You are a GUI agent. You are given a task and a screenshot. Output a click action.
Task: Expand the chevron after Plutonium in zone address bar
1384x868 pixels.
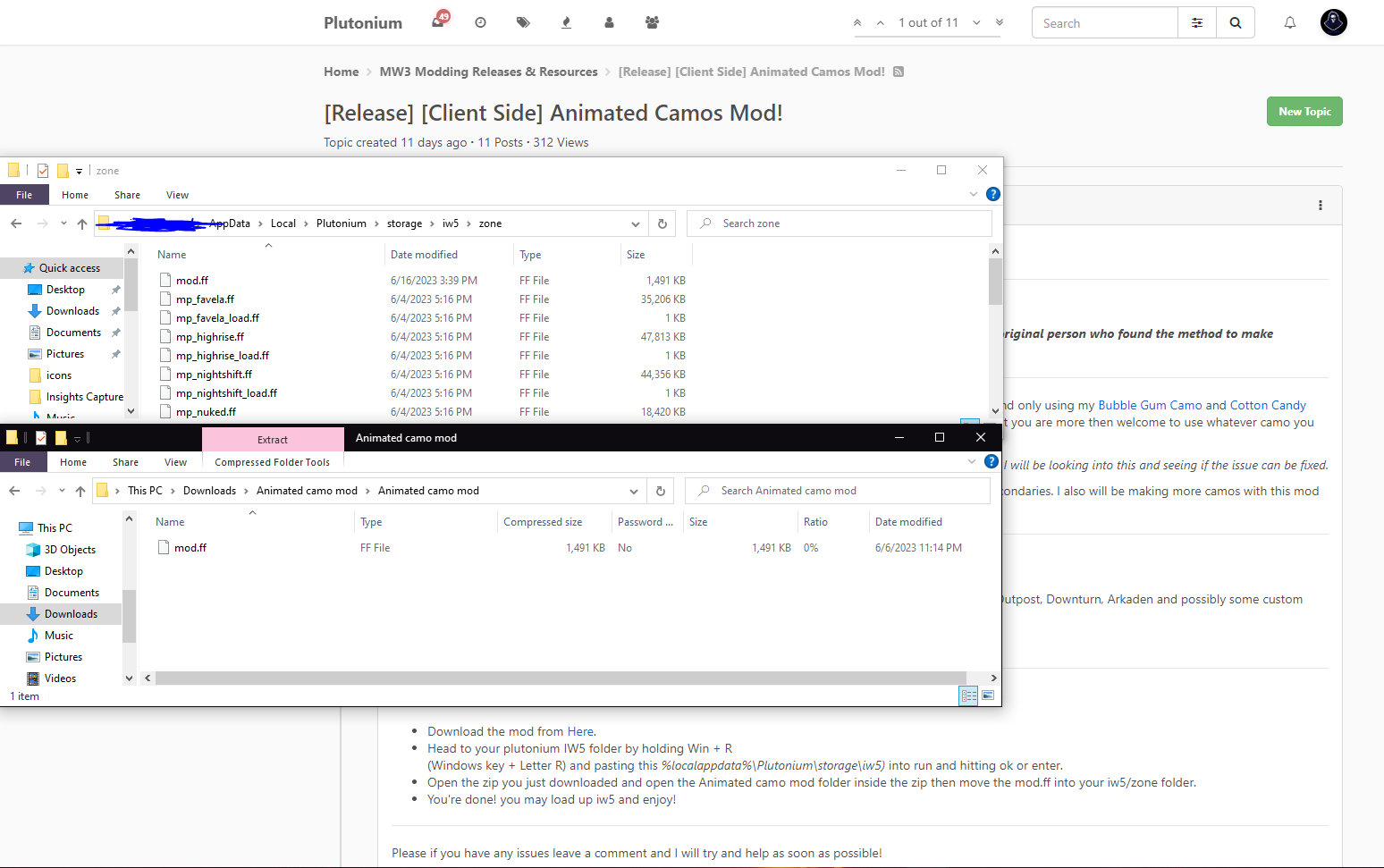(376, 223)
